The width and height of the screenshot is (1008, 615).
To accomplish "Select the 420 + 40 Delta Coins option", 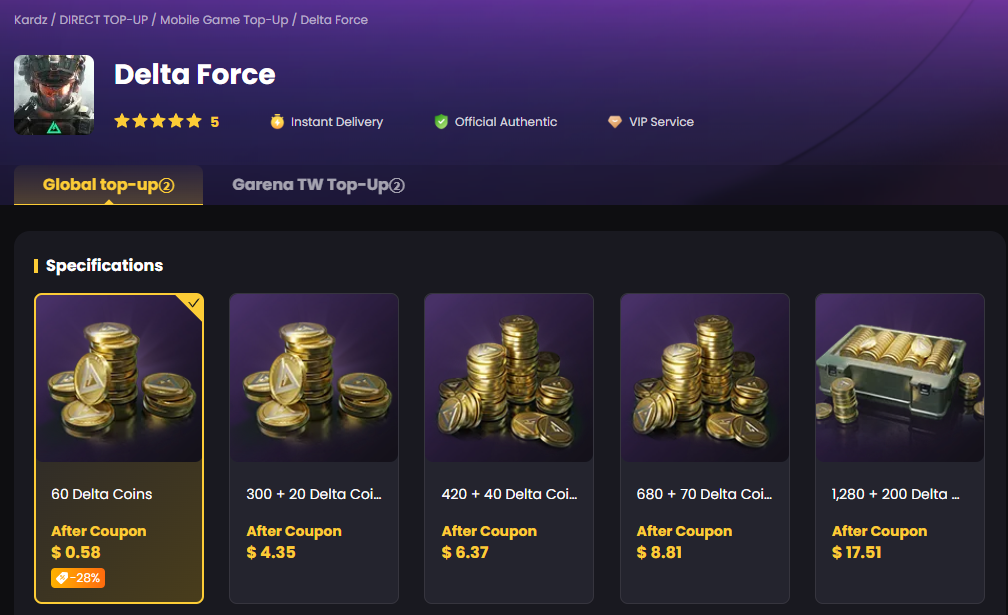I will point(509,447).
